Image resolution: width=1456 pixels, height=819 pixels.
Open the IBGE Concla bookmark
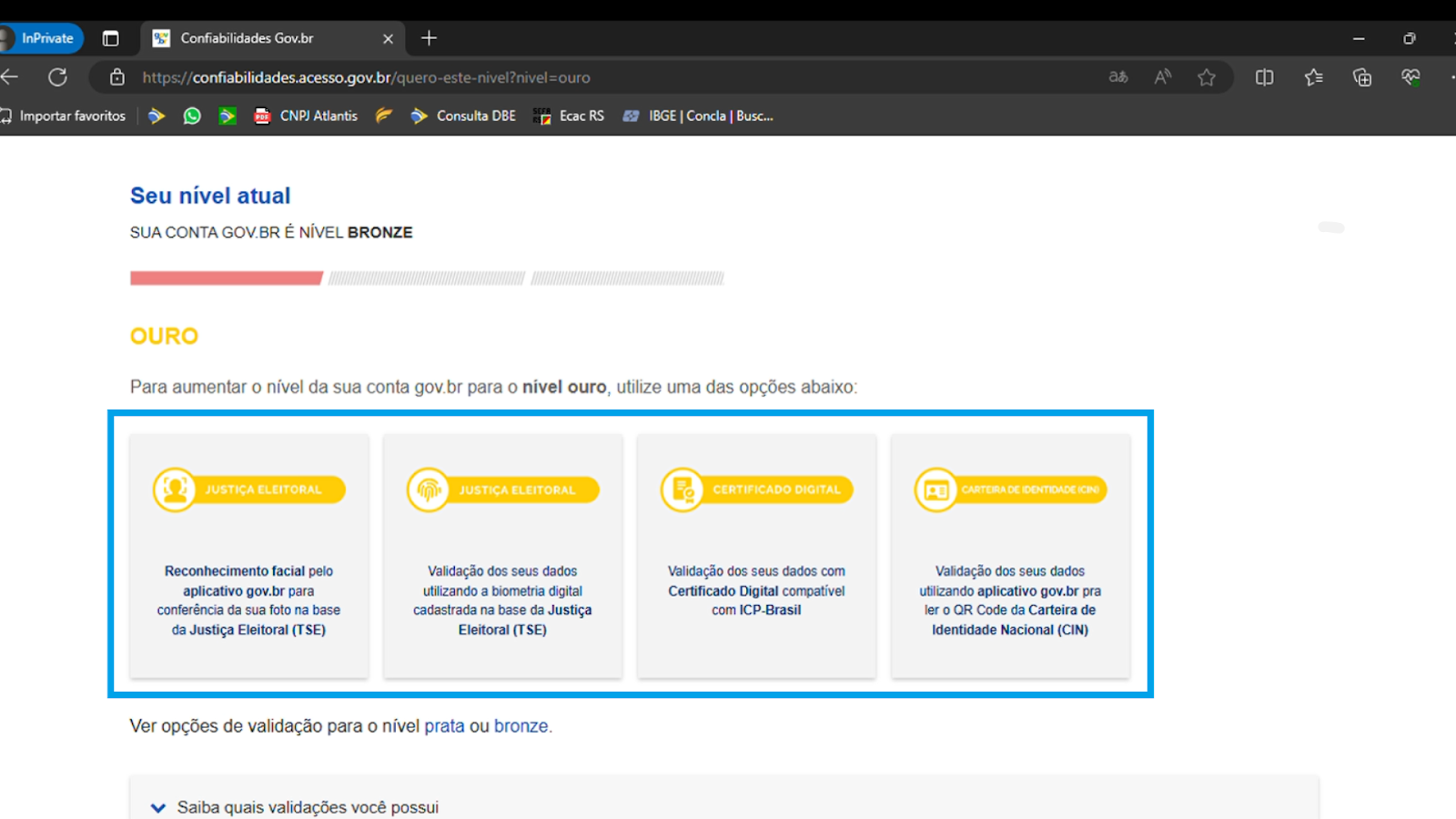(x=698, y=116)
